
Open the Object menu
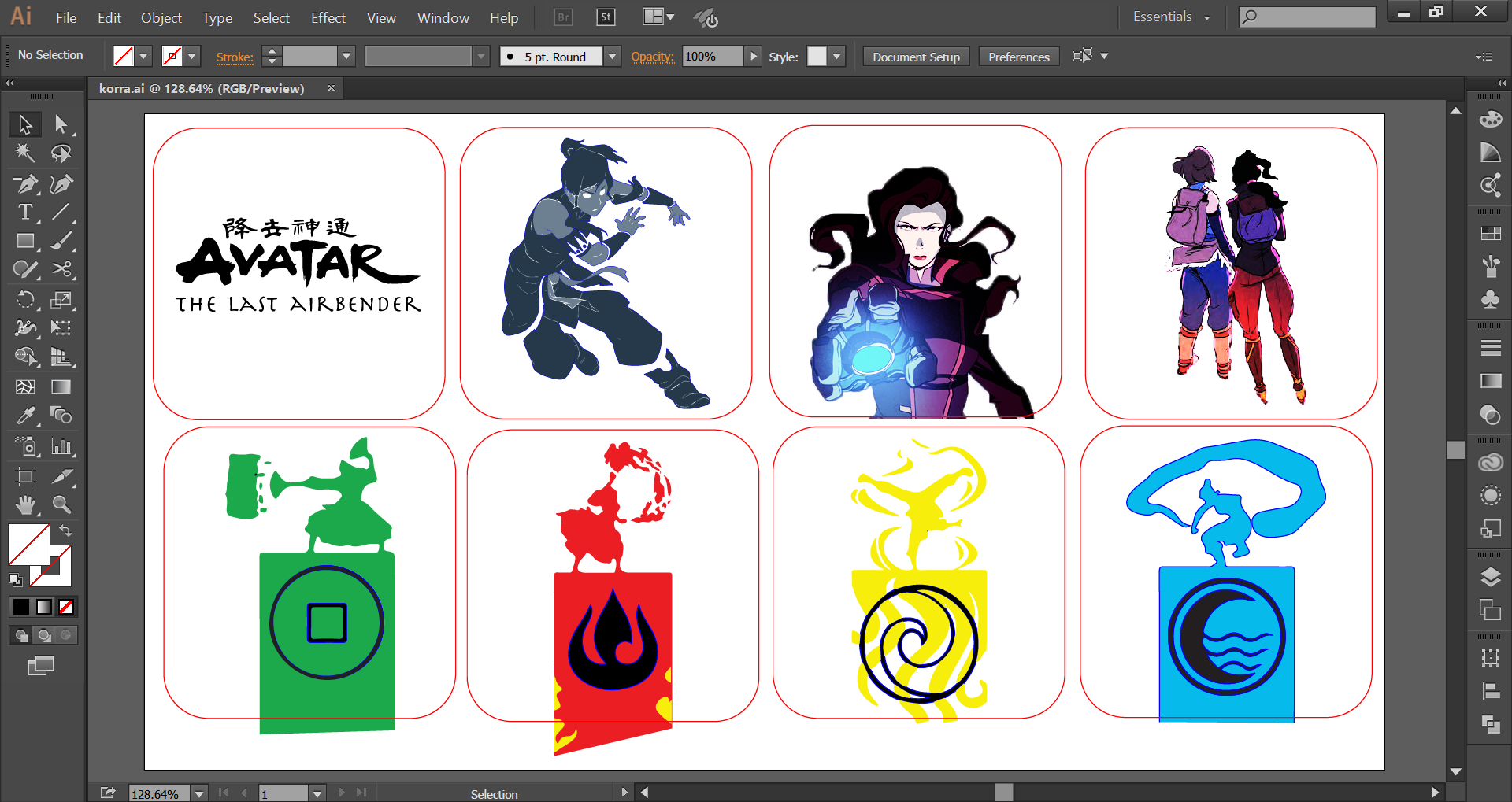pos(161,17)
